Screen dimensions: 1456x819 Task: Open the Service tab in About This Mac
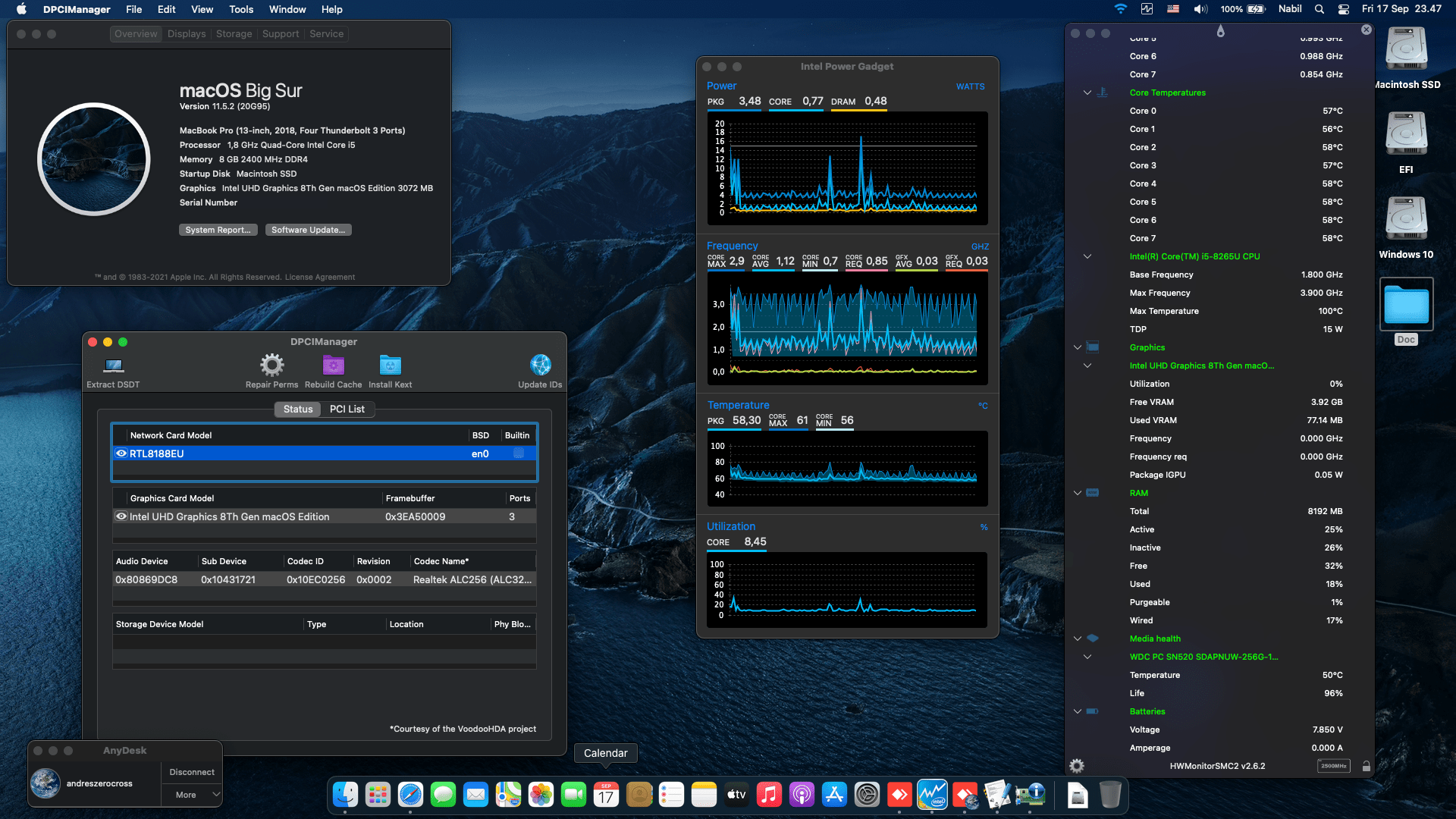point(326,34)
